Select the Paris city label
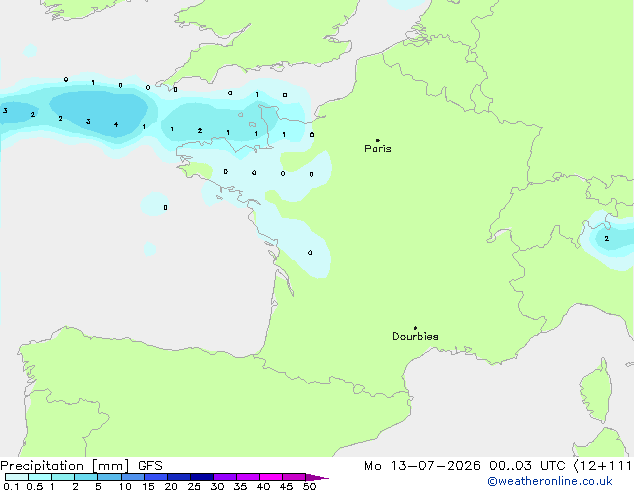This screenshot has width=634, height=490. click(378, 148)
